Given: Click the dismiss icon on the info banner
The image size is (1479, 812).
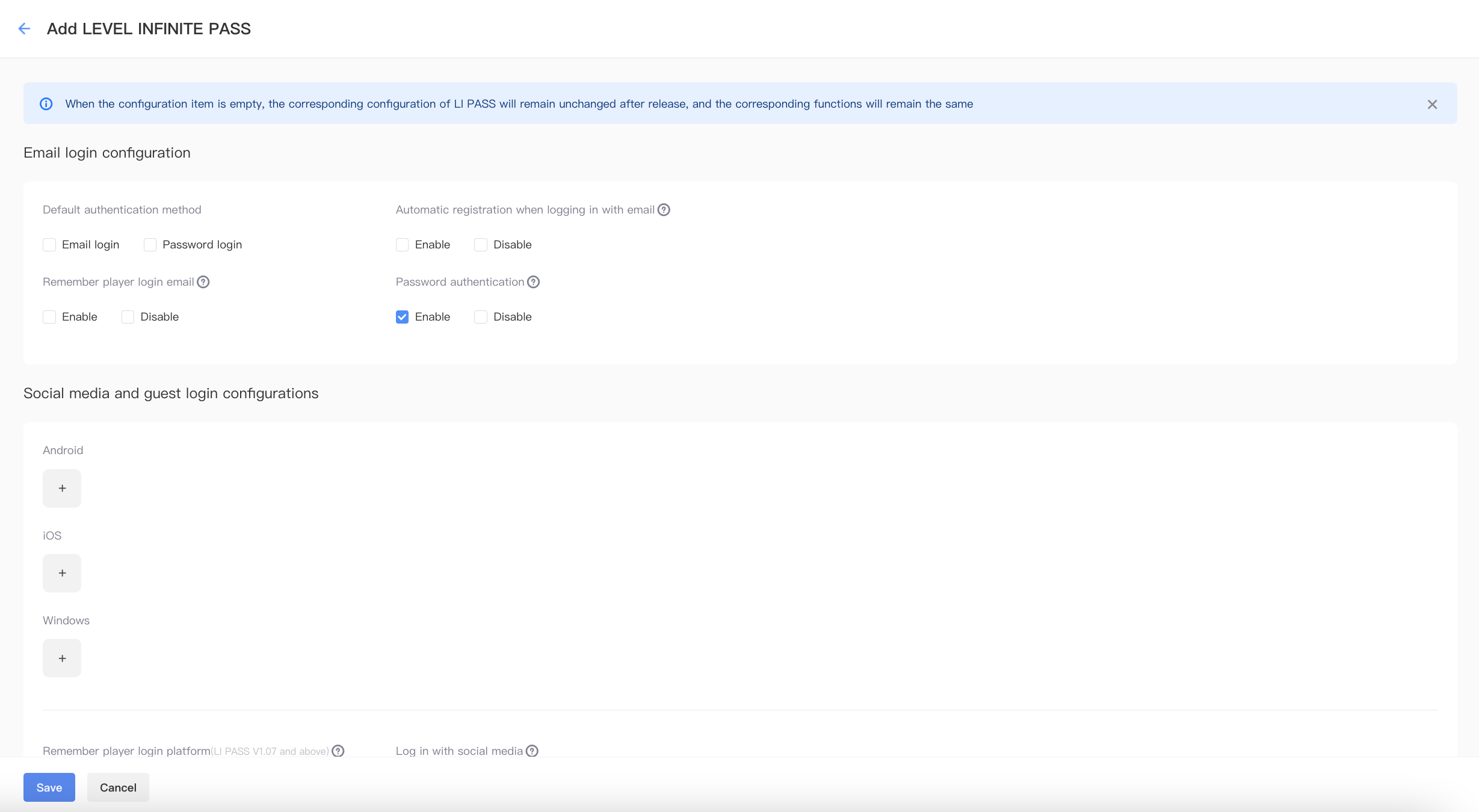Looking at the screenshot, I should [x=1432, y=104].
